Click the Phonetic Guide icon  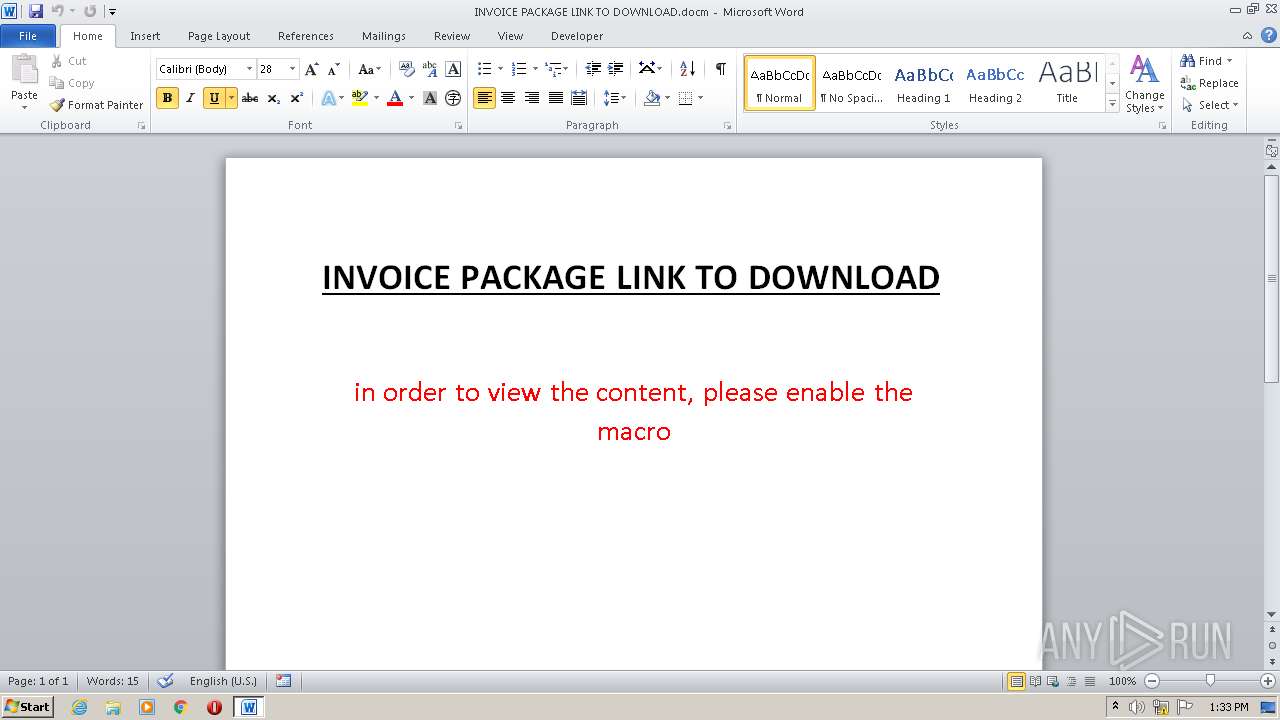[x=430, y=69]
